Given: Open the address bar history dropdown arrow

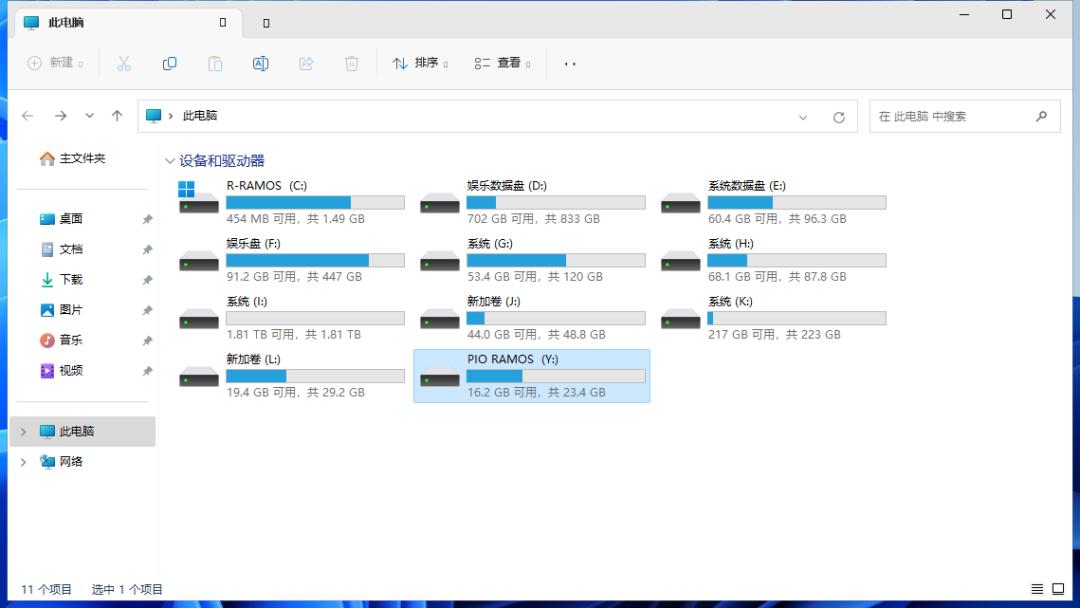Looking at the screenshot, I should pyautogui.click(x=804, y=116).
